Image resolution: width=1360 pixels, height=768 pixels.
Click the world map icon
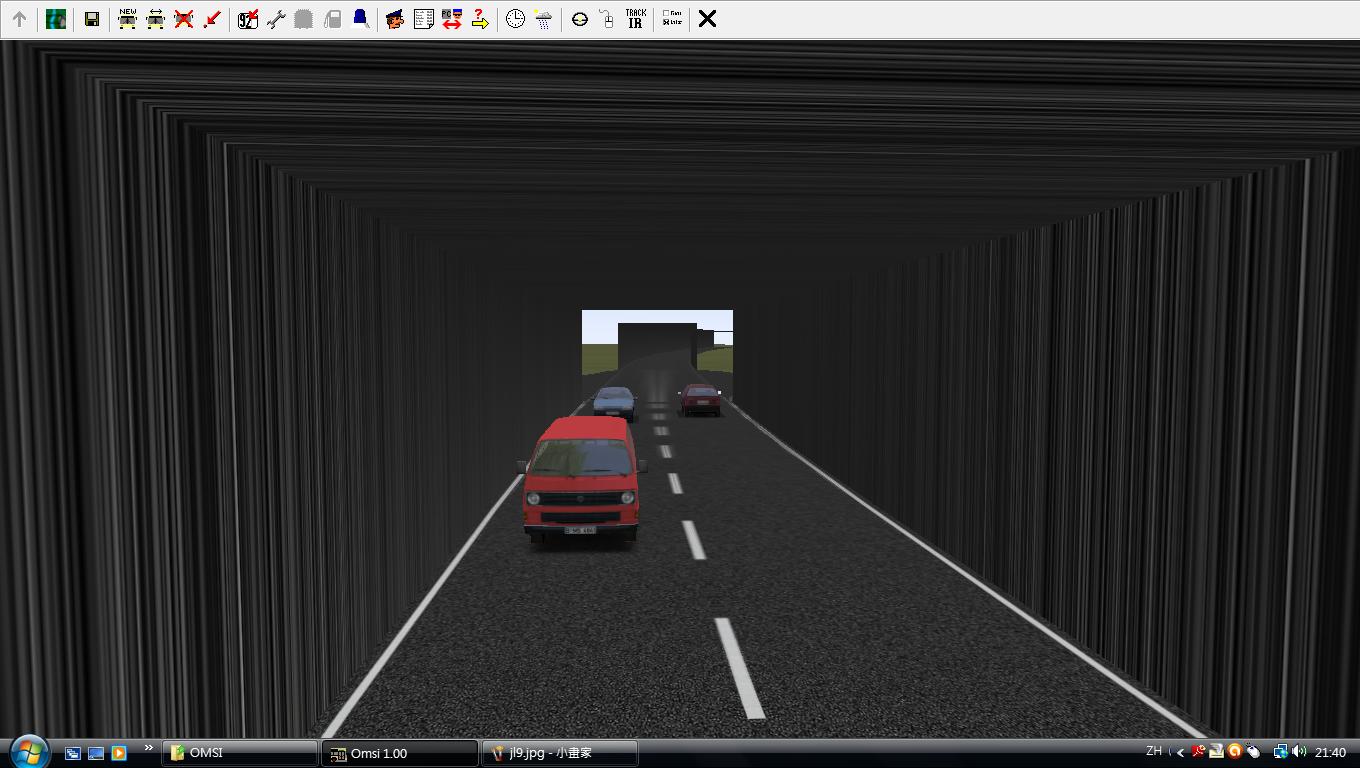pyautogui.click(x=56, y=19)
